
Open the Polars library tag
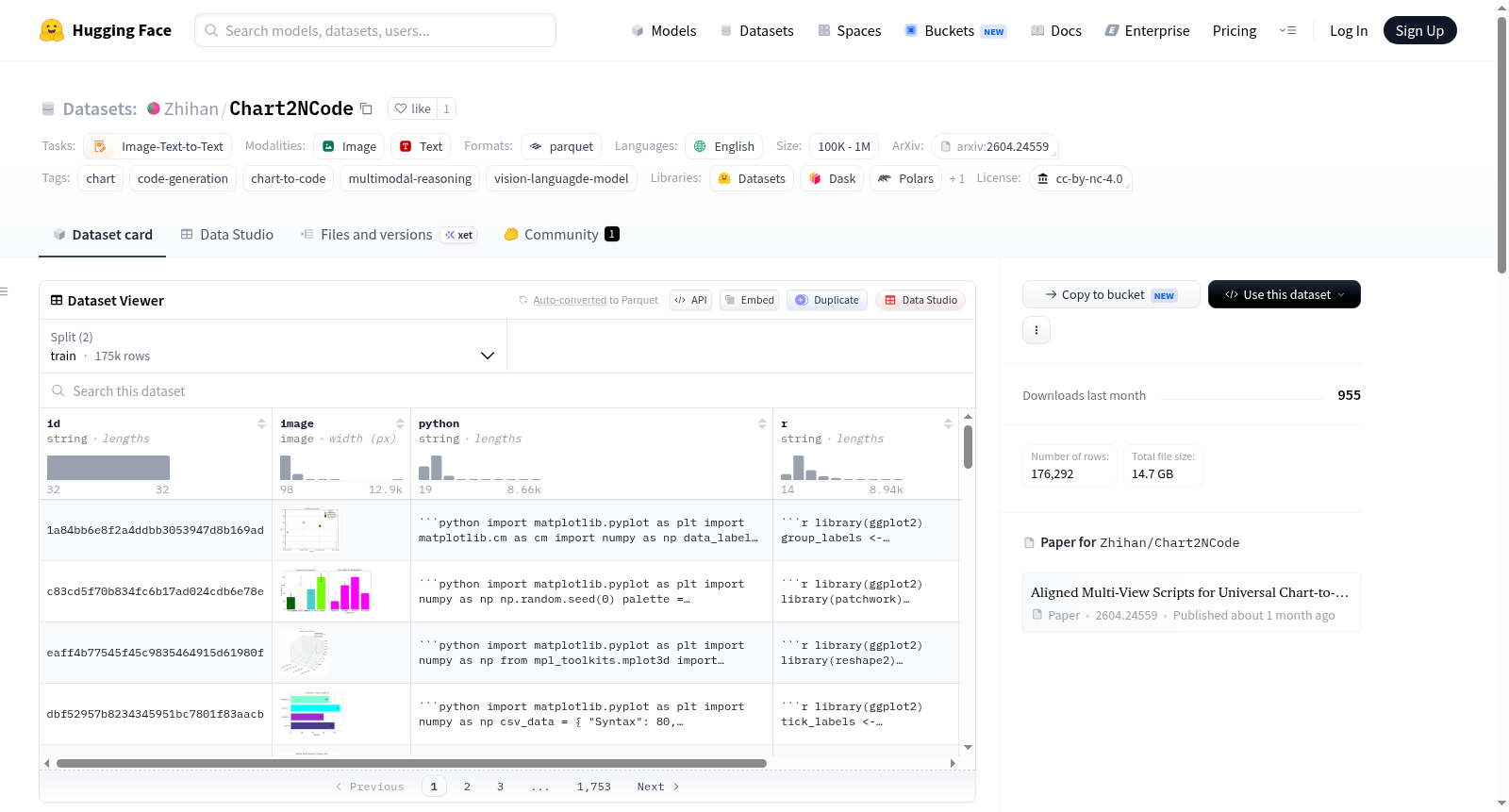click(905, 178)
